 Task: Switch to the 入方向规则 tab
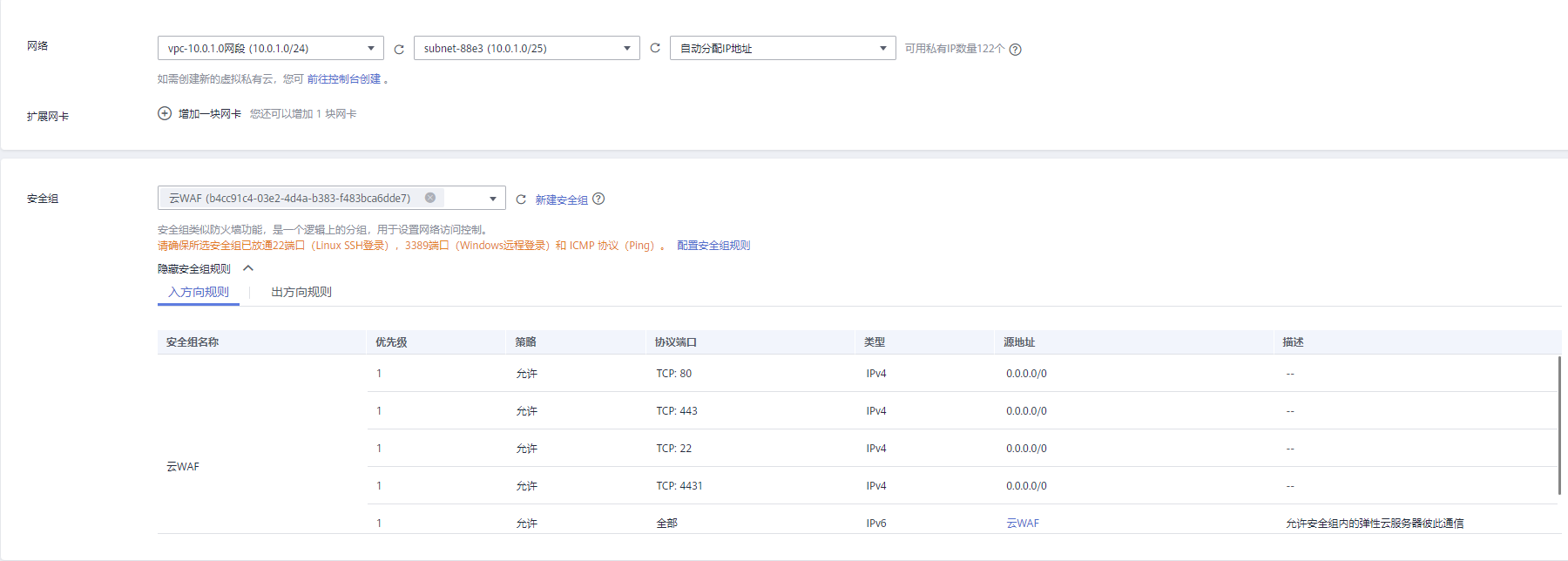pos(199,293)
